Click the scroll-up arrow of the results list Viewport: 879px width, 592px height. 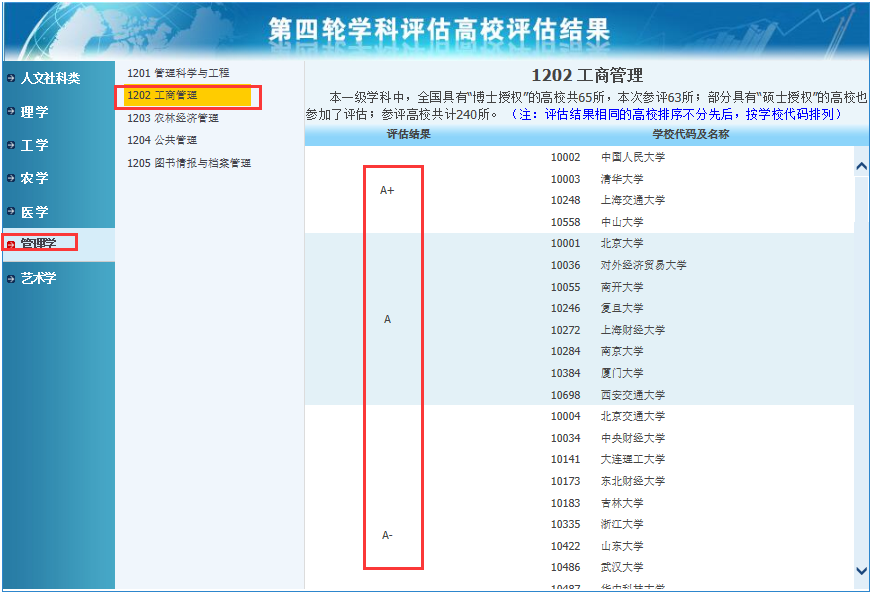[x=862, y=166]
